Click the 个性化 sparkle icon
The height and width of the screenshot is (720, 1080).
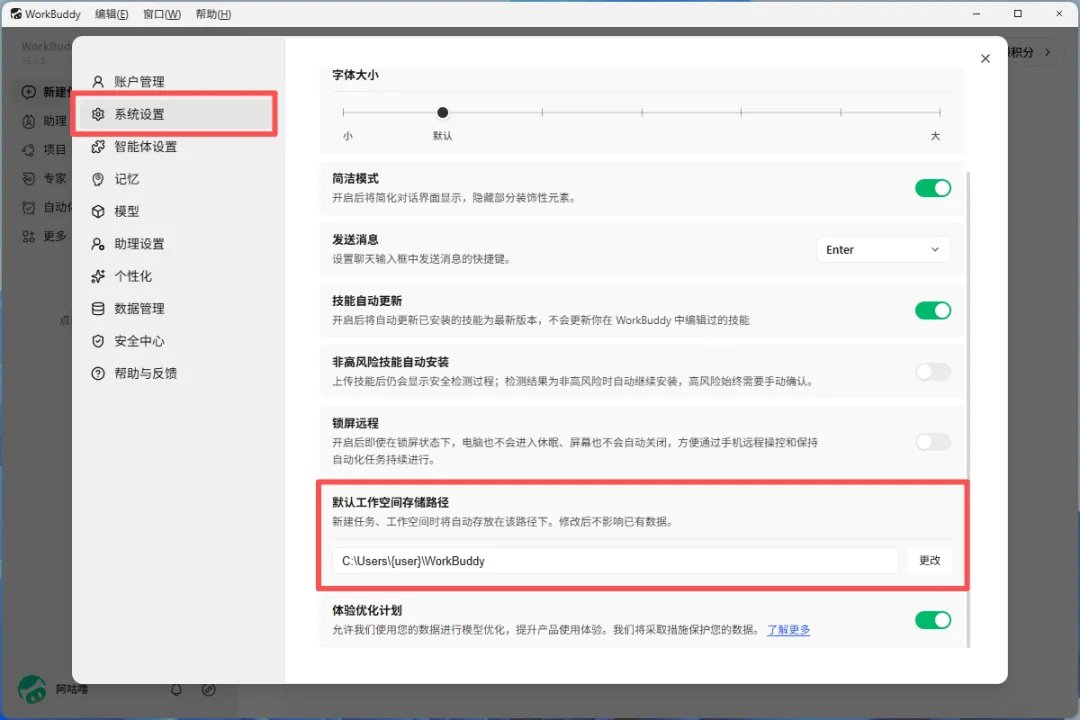98,276
